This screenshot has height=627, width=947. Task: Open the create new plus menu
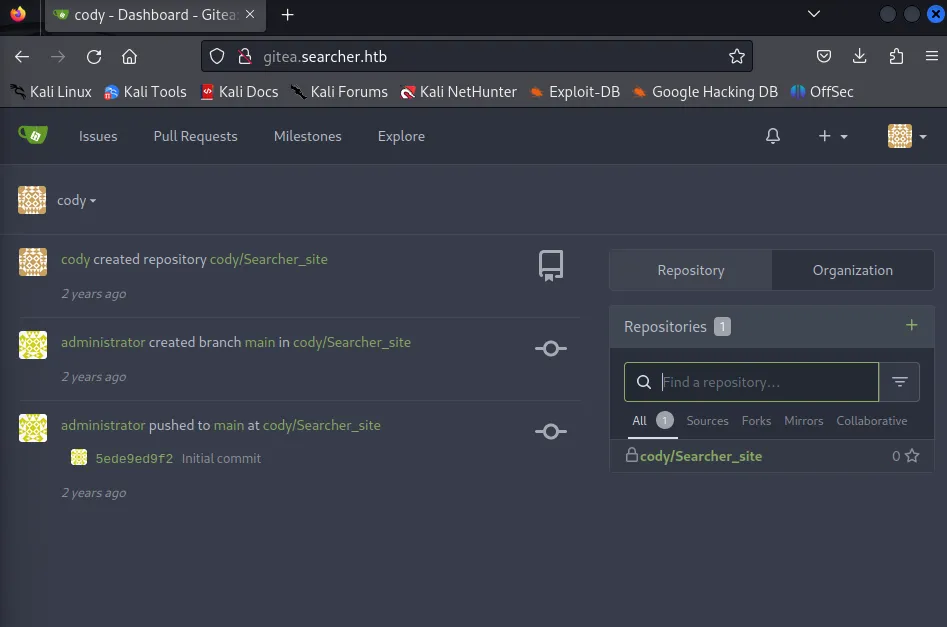(x=832, y=137)
